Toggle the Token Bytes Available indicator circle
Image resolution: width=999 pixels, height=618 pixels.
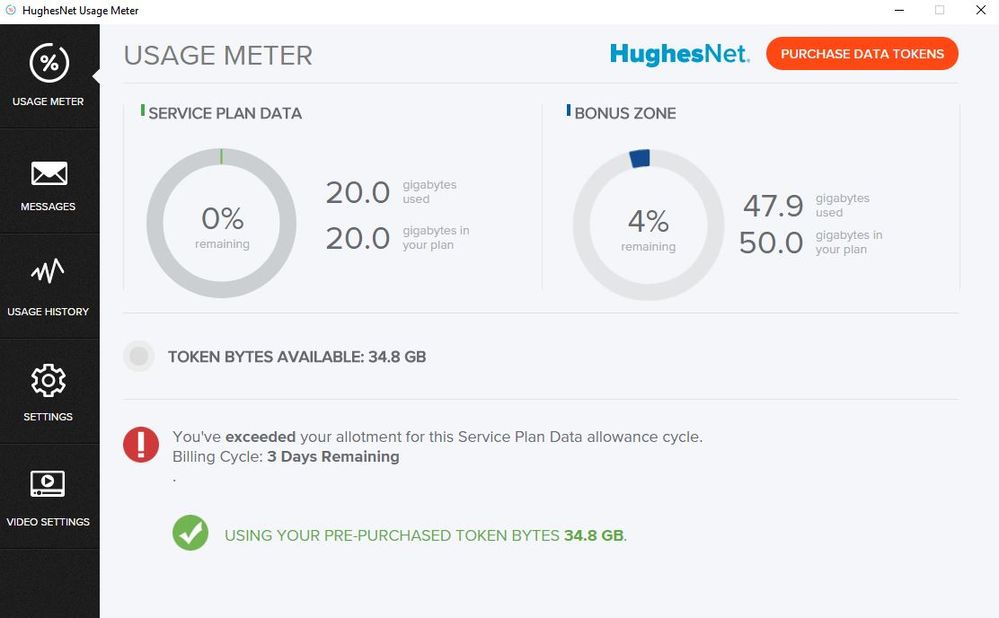pyautogui.click(x=139, y=356)
